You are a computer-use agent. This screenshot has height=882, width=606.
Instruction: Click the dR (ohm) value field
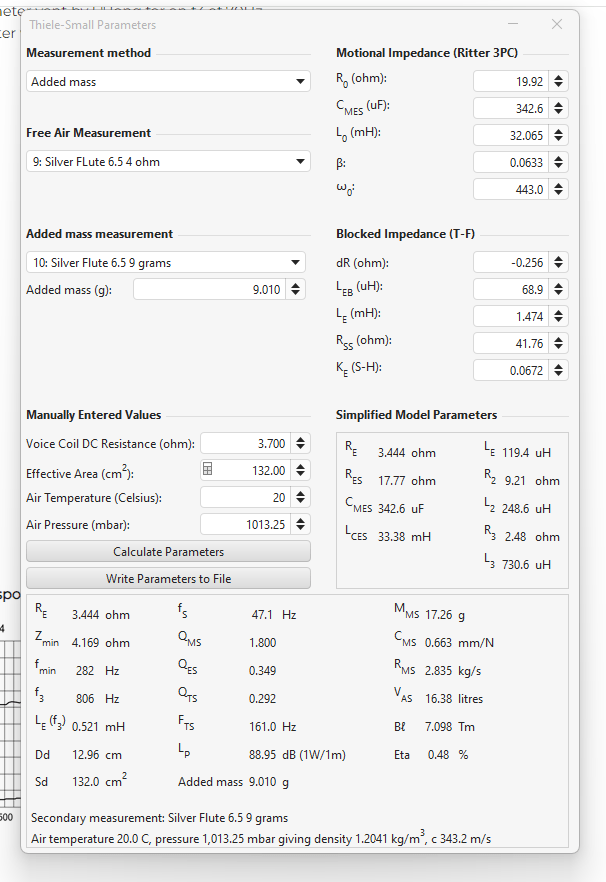511,263
